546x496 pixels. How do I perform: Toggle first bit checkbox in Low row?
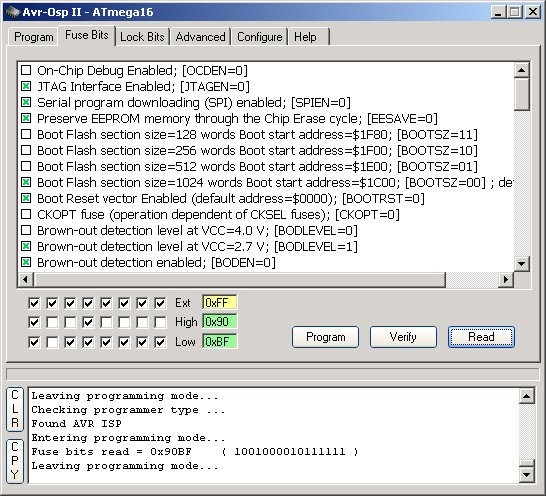click(34, 342)
